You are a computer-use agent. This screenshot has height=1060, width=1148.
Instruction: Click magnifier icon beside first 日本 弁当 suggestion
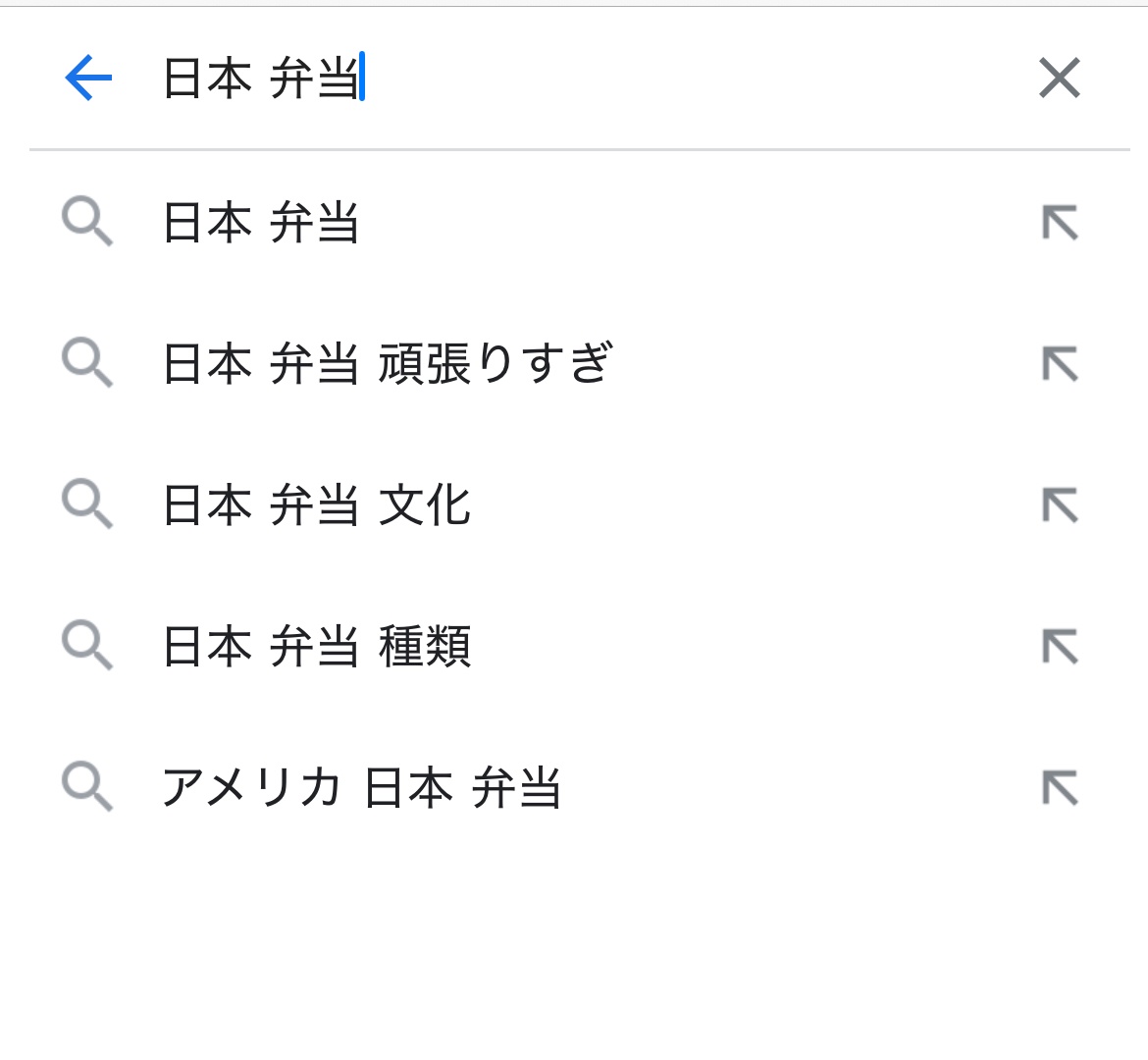[87, 222]
